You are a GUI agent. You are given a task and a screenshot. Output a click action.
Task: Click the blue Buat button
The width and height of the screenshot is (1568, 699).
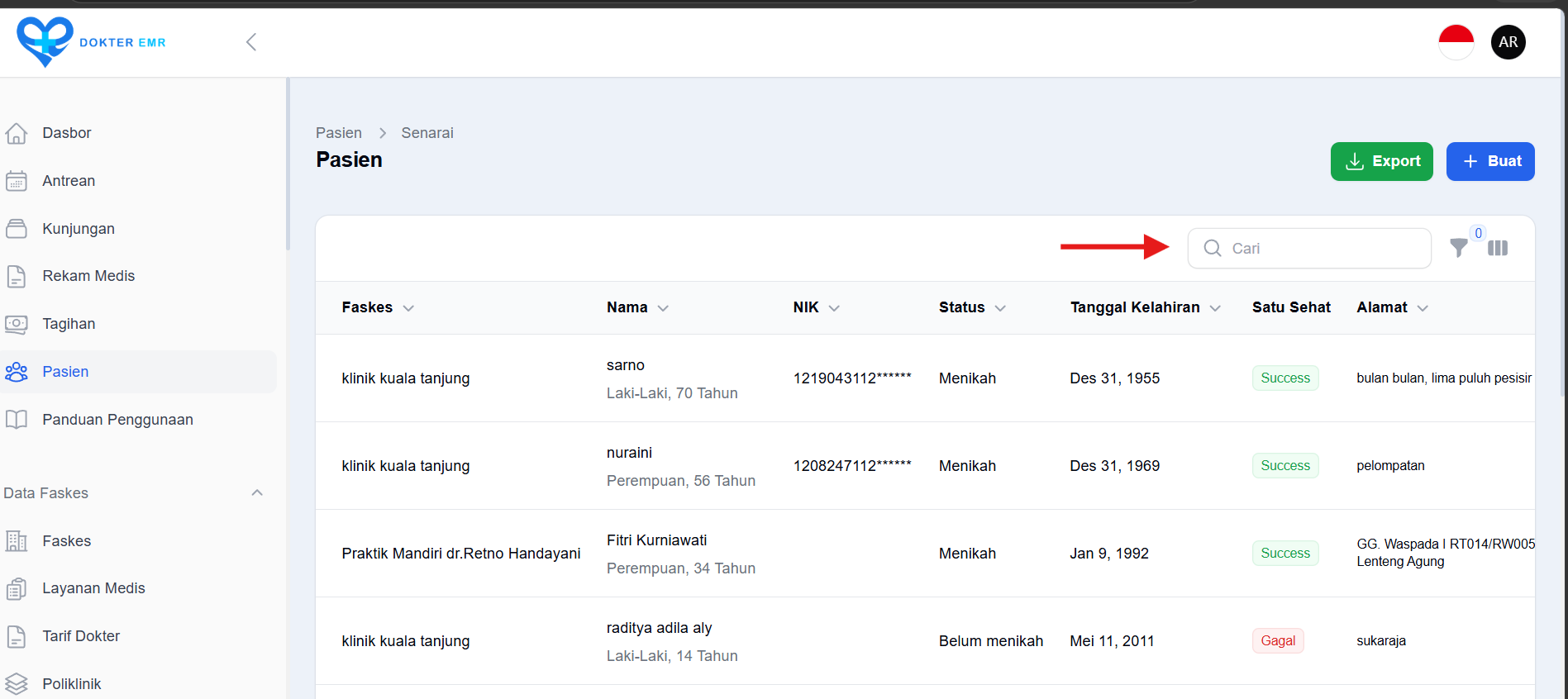point(1489,161)
